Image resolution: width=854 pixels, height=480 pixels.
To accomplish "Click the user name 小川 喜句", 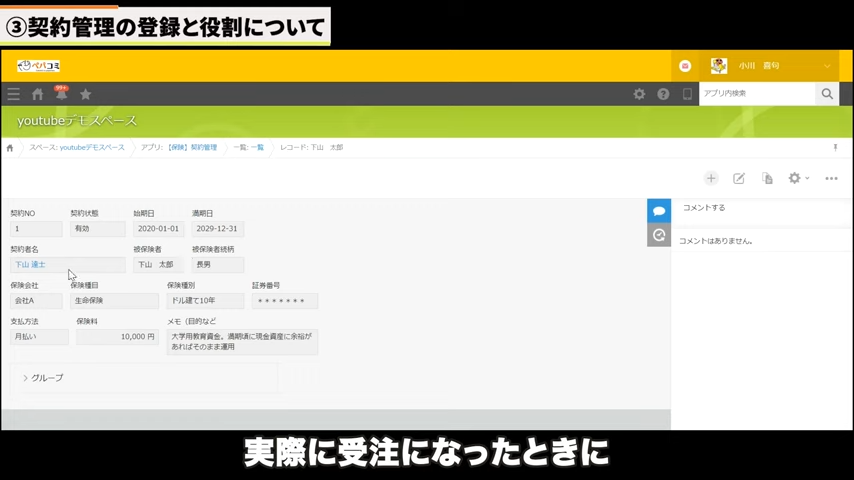I will tap(759, 66).
